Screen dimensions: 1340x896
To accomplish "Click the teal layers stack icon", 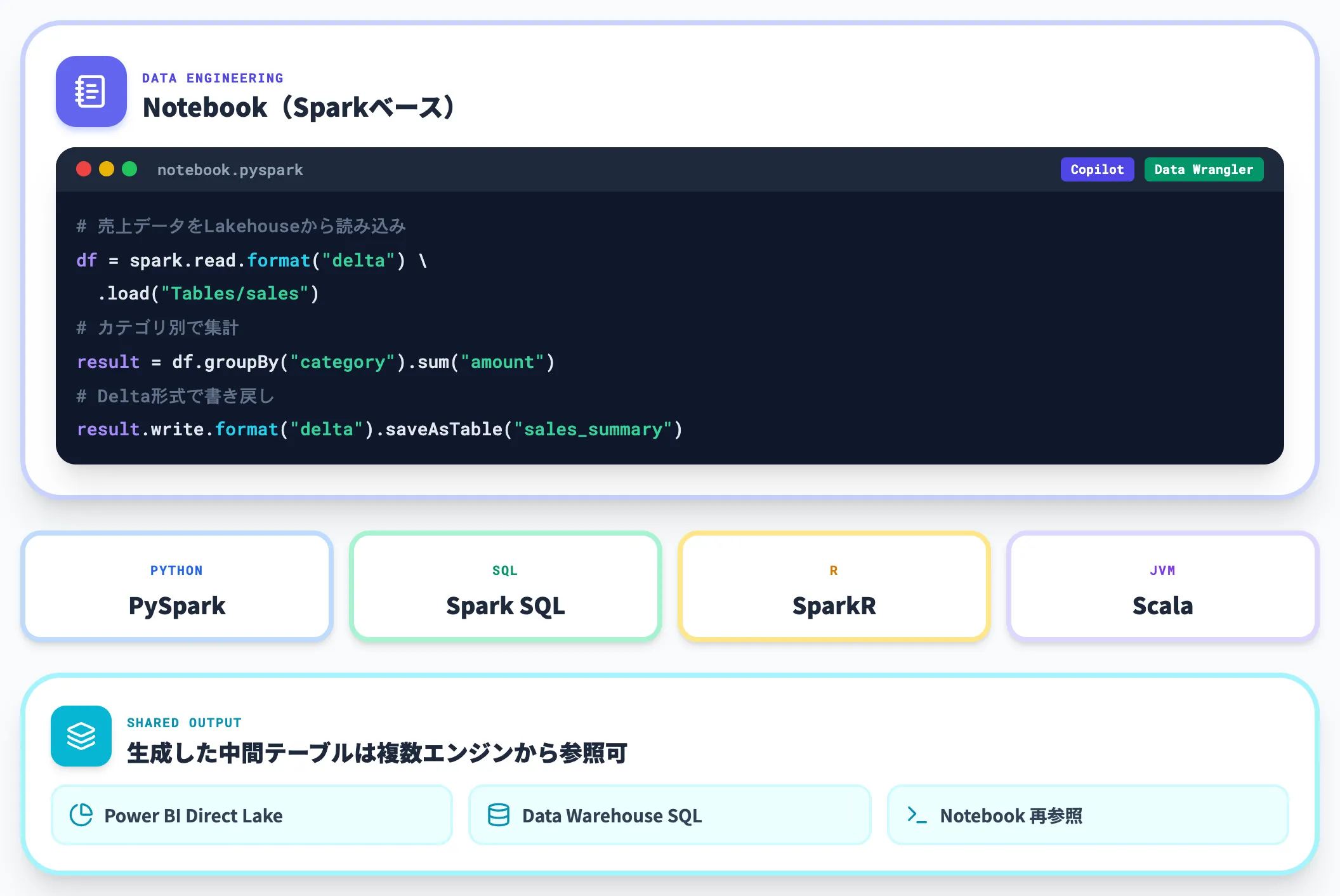I will tap(81, 736).
